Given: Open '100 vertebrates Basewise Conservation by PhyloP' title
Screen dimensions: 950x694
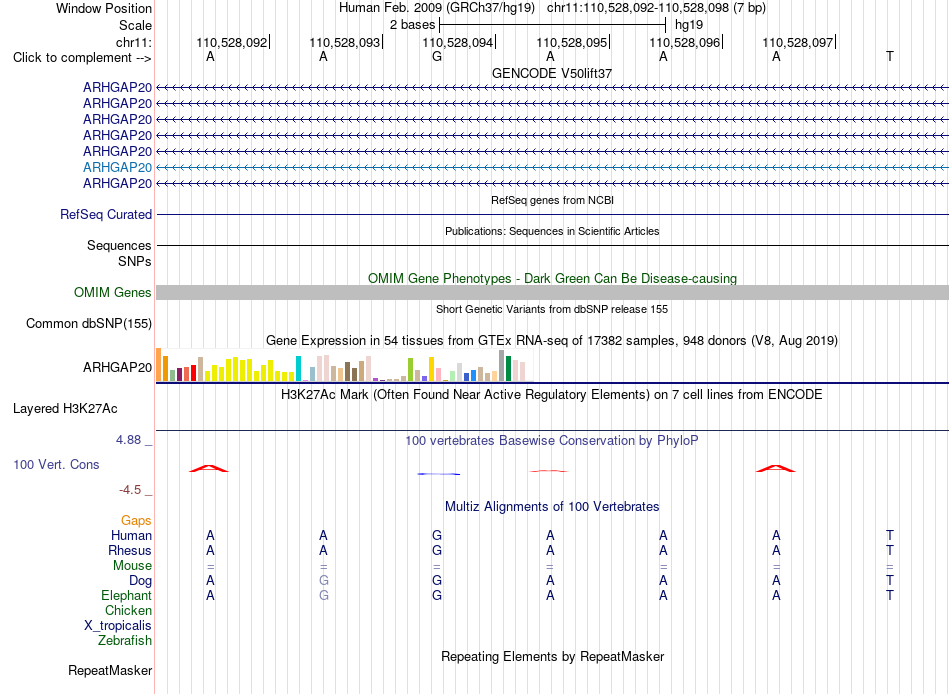Looking at the screenshot, I should tap(552, 441).
